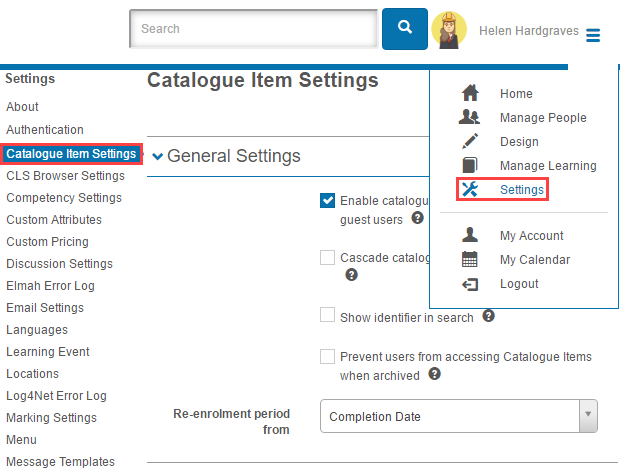
Task: Open the hamburger menu icon
Action: pyautogui.click(x=593, y=35)
